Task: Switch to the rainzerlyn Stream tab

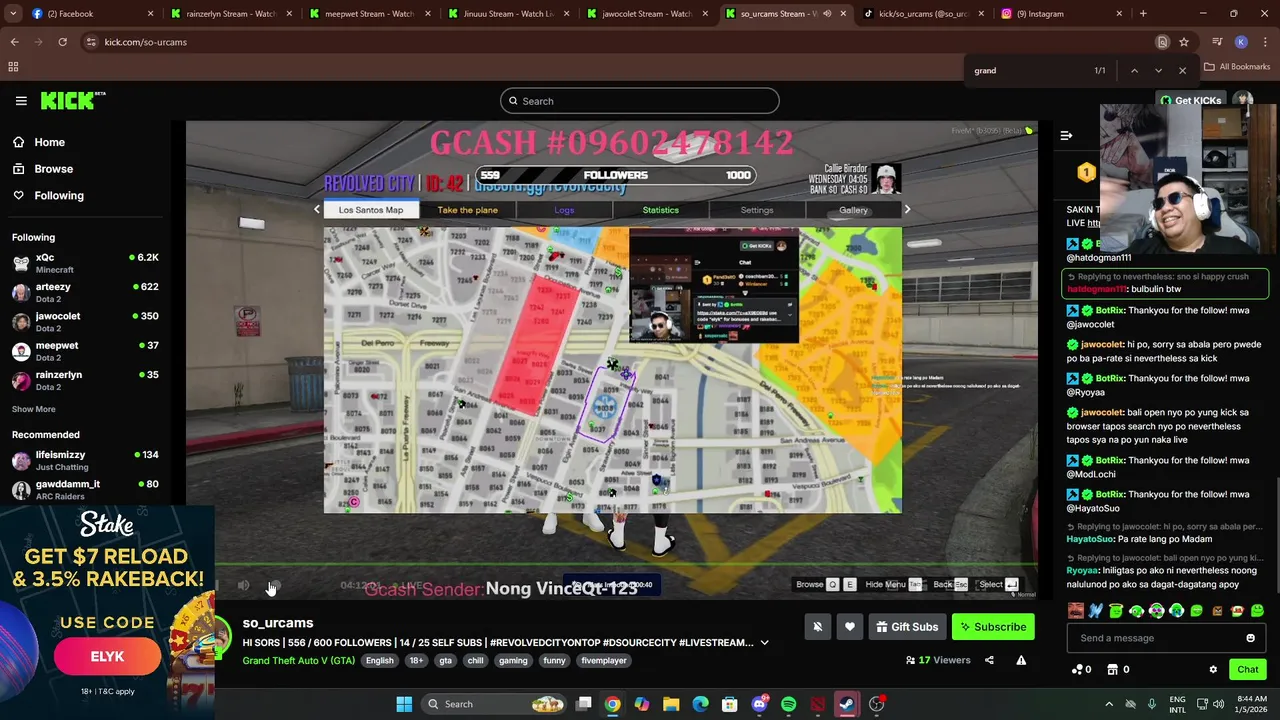Action: pos(231,14)
